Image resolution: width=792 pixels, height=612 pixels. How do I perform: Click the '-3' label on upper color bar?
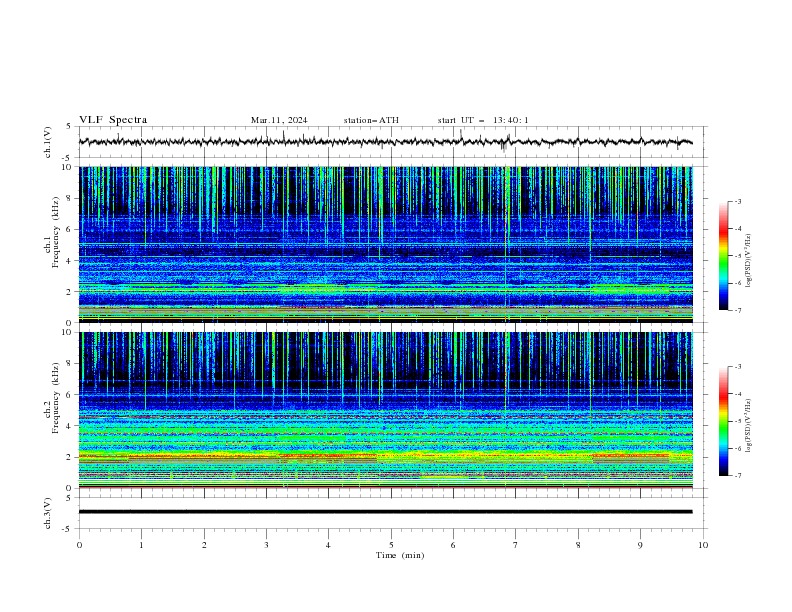tap(737, 201)
